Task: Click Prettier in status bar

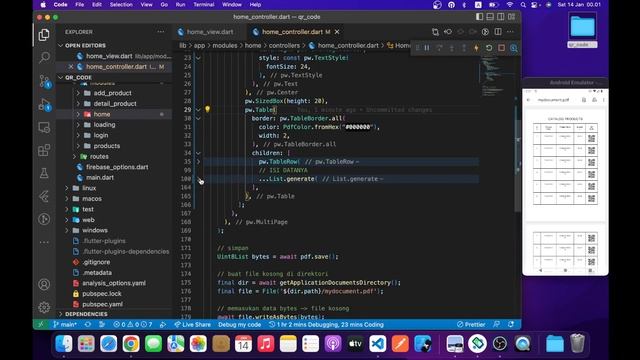Action: [471, 324]
